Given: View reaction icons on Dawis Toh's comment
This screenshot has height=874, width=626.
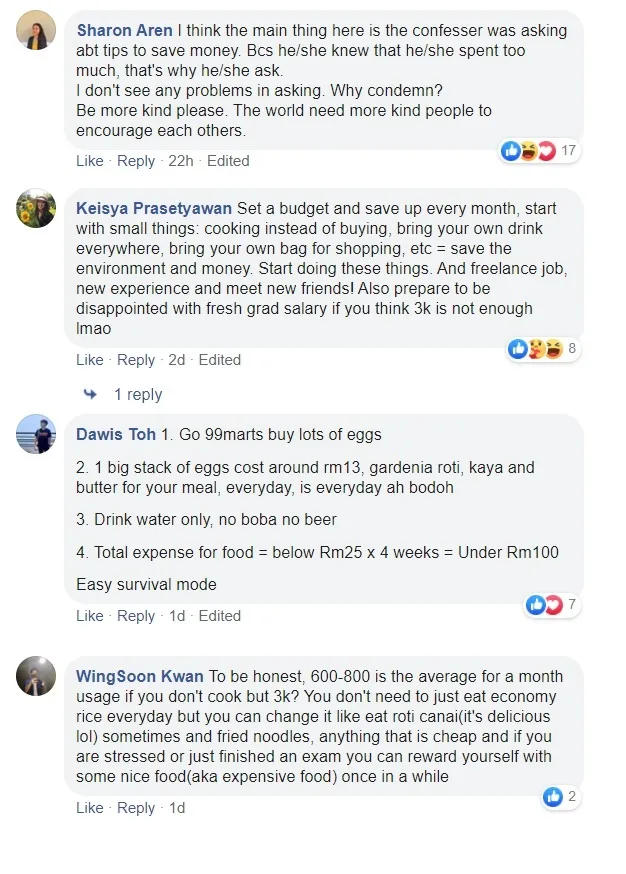Looking at the screenshot, I should point(545,604).
